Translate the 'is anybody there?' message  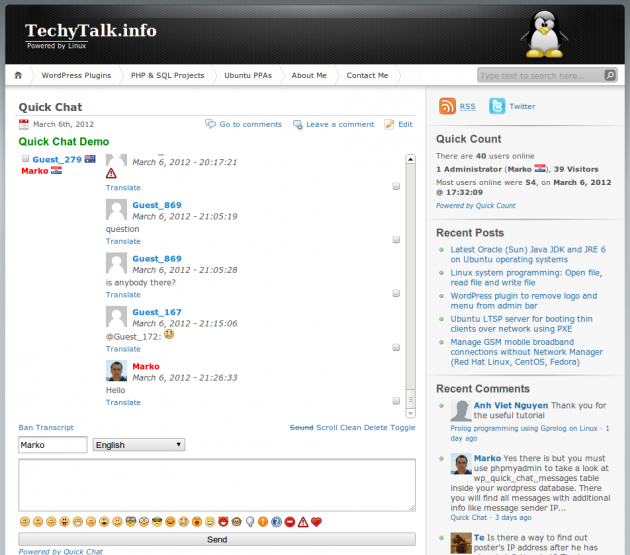(123, 295)
